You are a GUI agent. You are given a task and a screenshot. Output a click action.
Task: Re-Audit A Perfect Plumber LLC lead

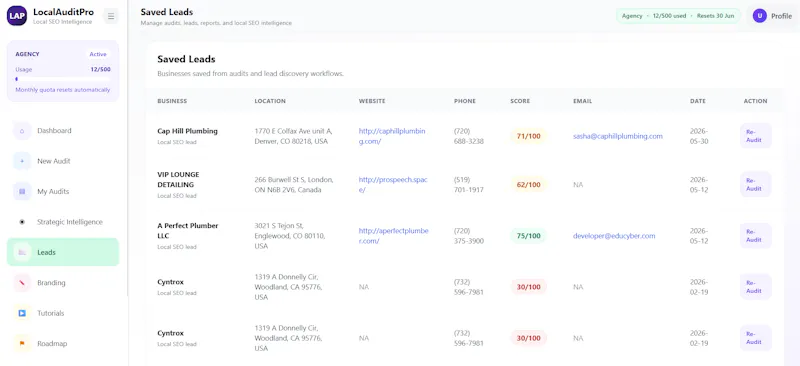pyautogui.click(x=756, y=235)
